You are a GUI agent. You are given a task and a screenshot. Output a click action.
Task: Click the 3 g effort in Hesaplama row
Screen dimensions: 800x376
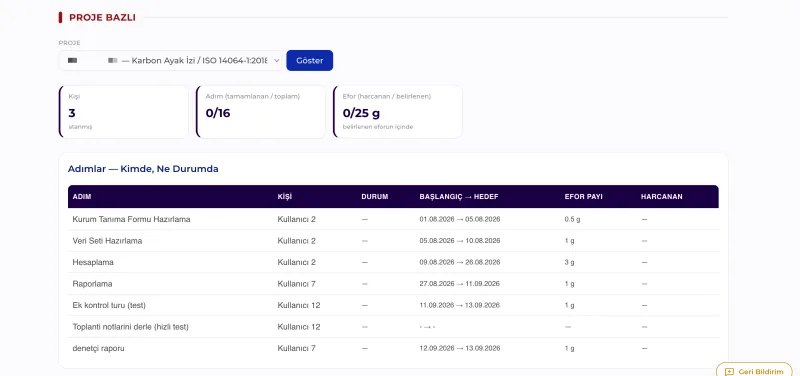pos(569,262)
